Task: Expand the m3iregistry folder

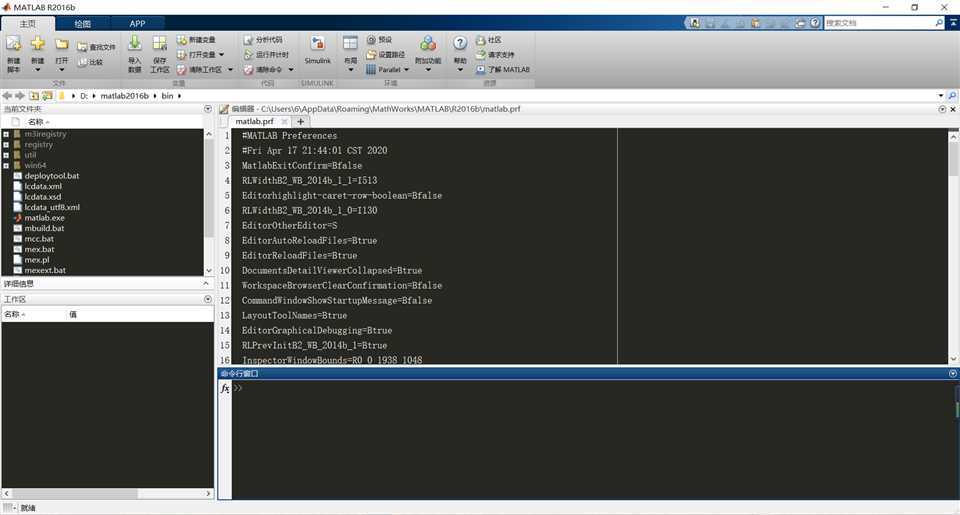Action: (6, 134)
